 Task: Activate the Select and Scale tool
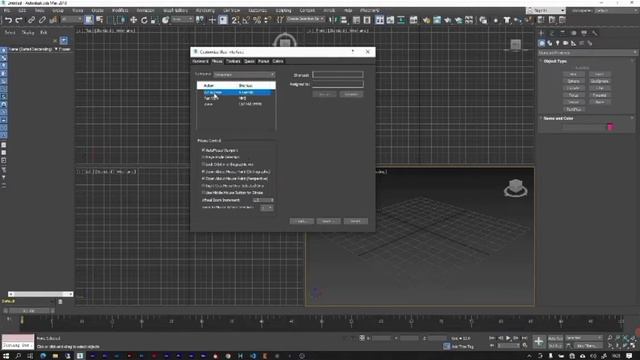tap(154, 20)
